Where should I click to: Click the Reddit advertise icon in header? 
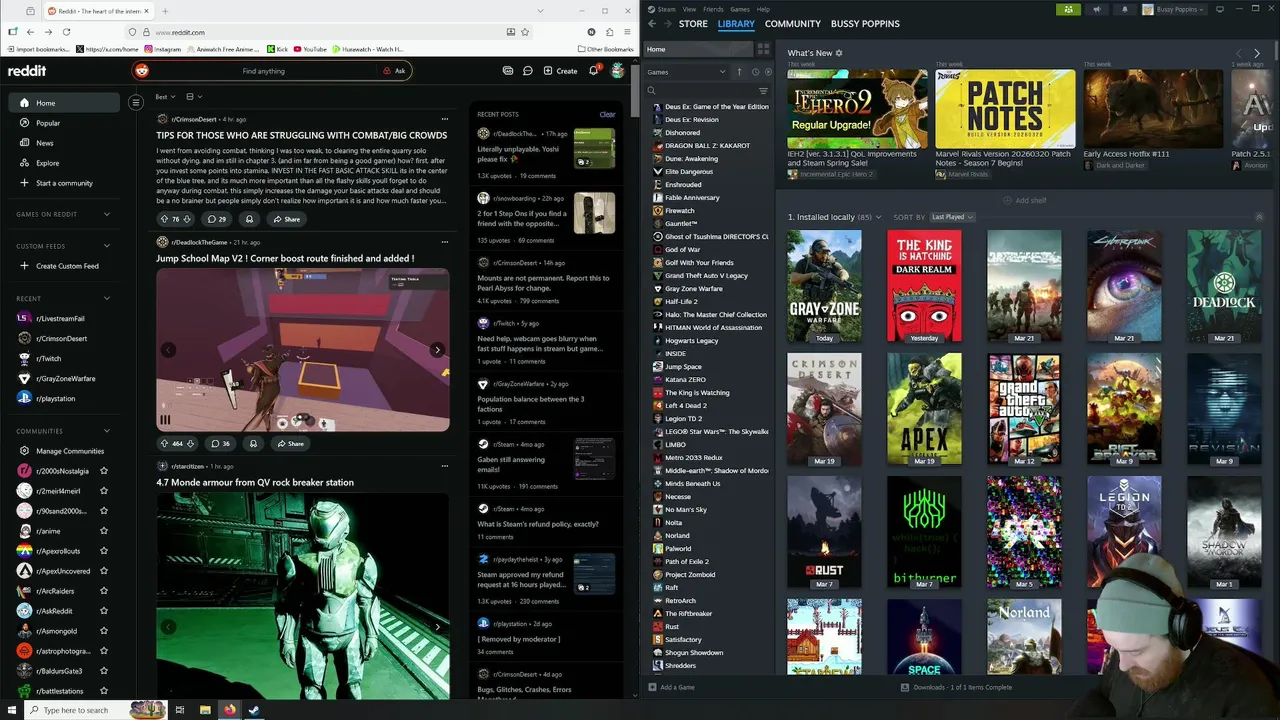(x=508, y=71)
